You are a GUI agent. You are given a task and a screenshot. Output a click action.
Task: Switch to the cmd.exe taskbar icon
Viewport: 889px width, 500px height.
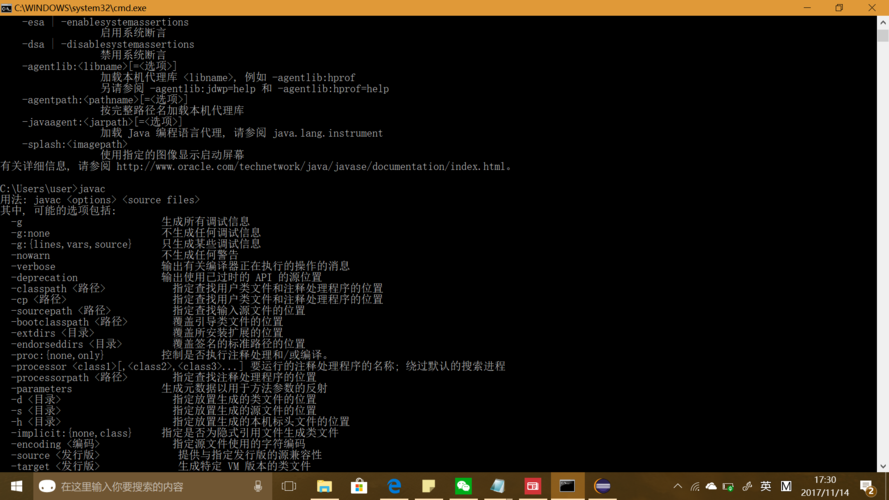coord(567,486)
